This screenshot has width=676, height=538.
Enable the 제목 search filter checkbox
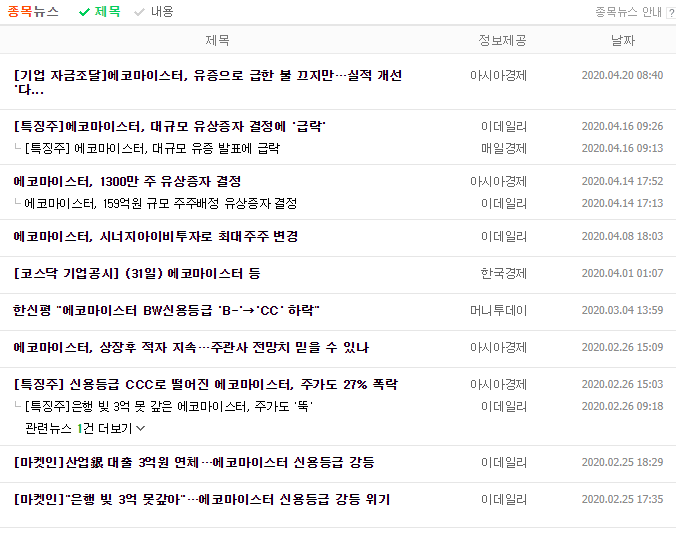click(100, 12)
